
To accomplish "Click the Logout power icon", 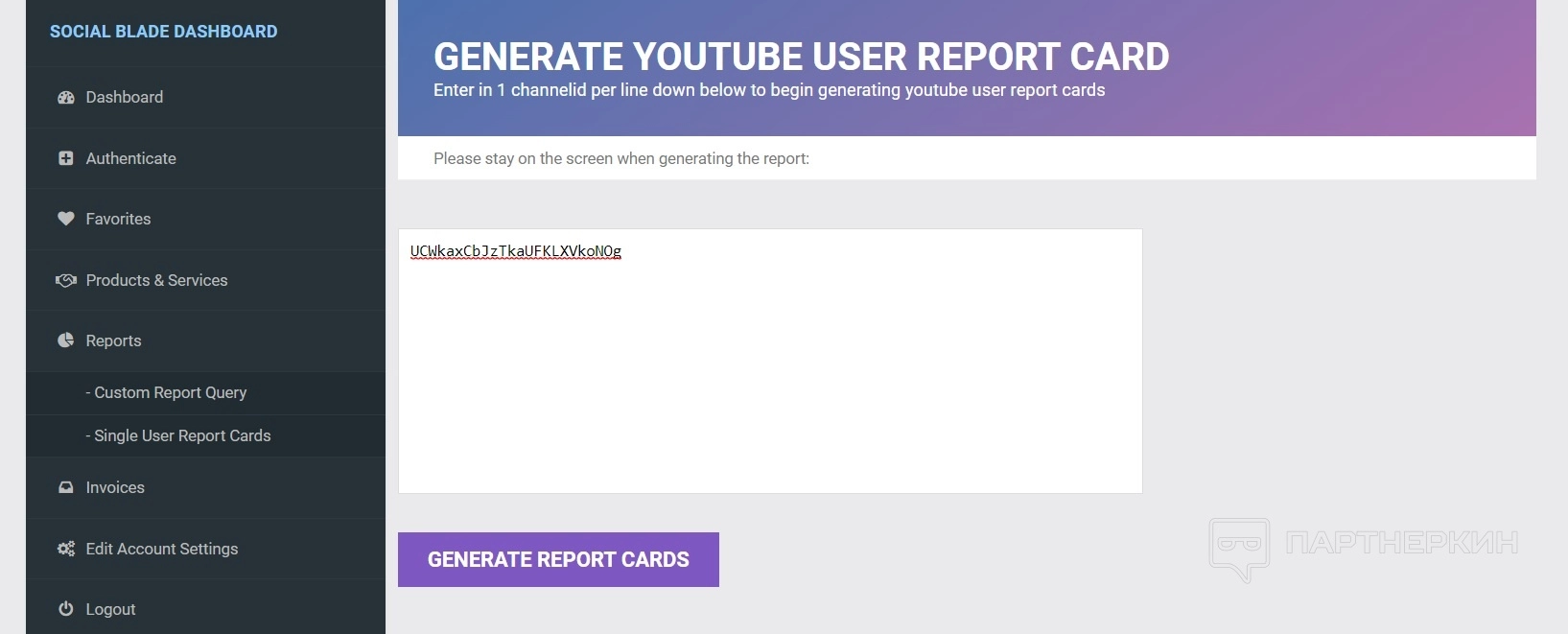I will 66,609.
